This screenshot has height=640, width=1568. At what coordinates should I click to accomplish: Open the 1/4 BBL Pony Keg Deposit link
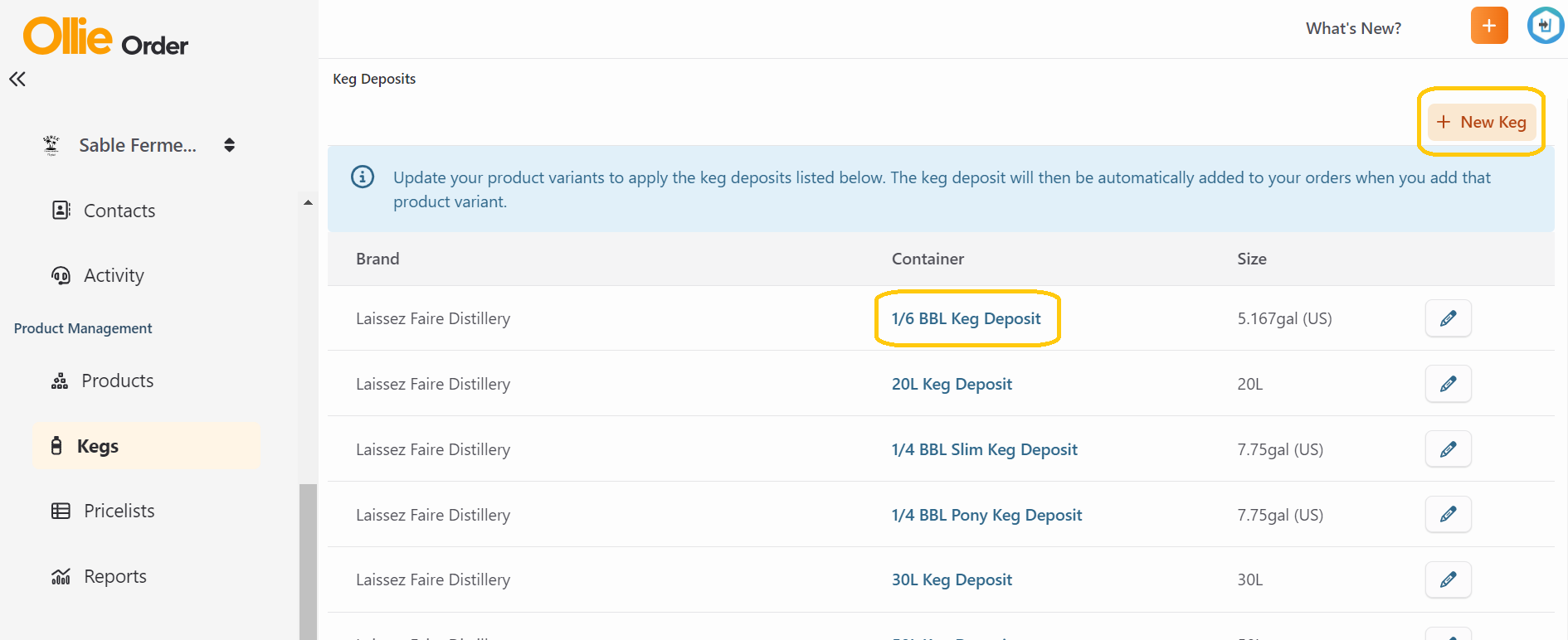pyautogui.click(x=986, y=514)
